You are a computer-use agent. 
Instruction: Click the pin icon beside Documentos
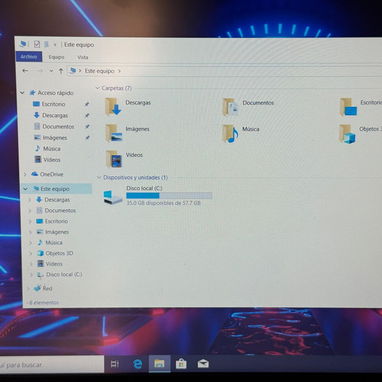point(87,127)
